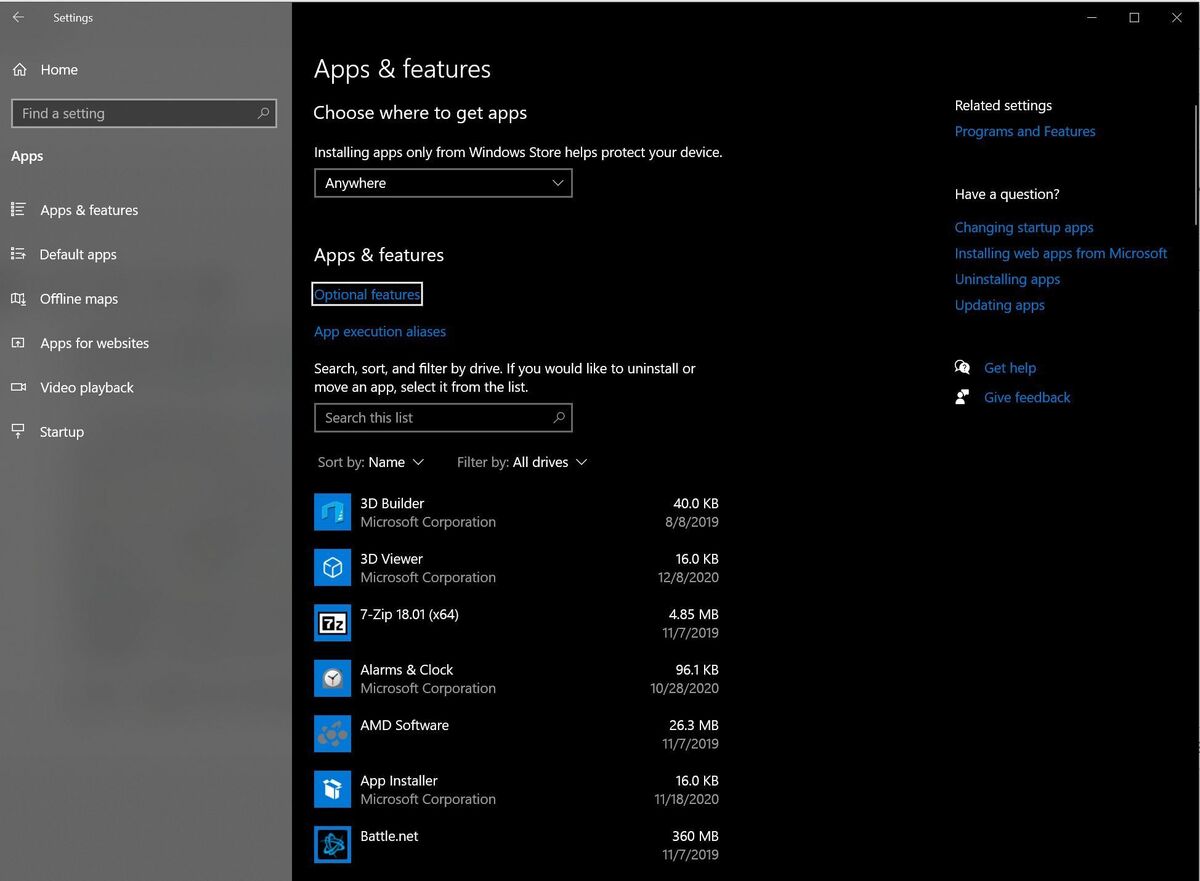Click the Give feedback person icon

[x=962, y=397]
